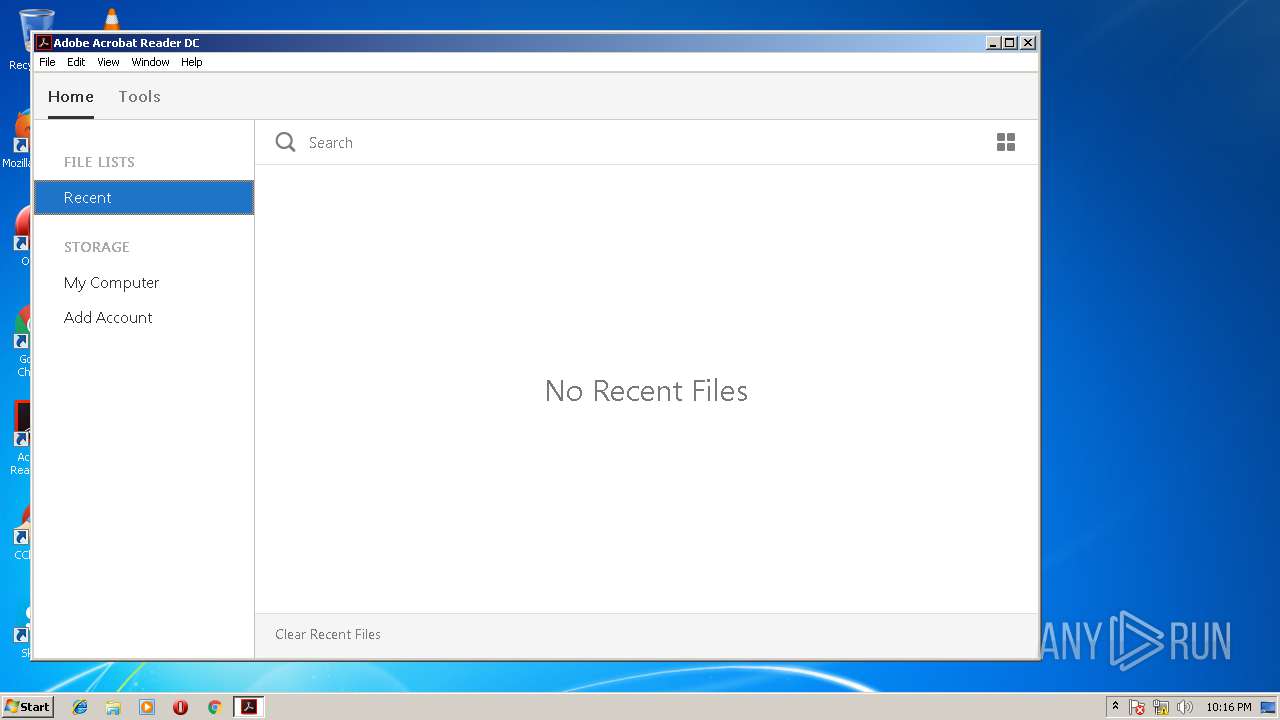This screenshot has height=720, width=1280.
Task: Launch Windows Media Player from the taskbar
Action: coord(147,707)
